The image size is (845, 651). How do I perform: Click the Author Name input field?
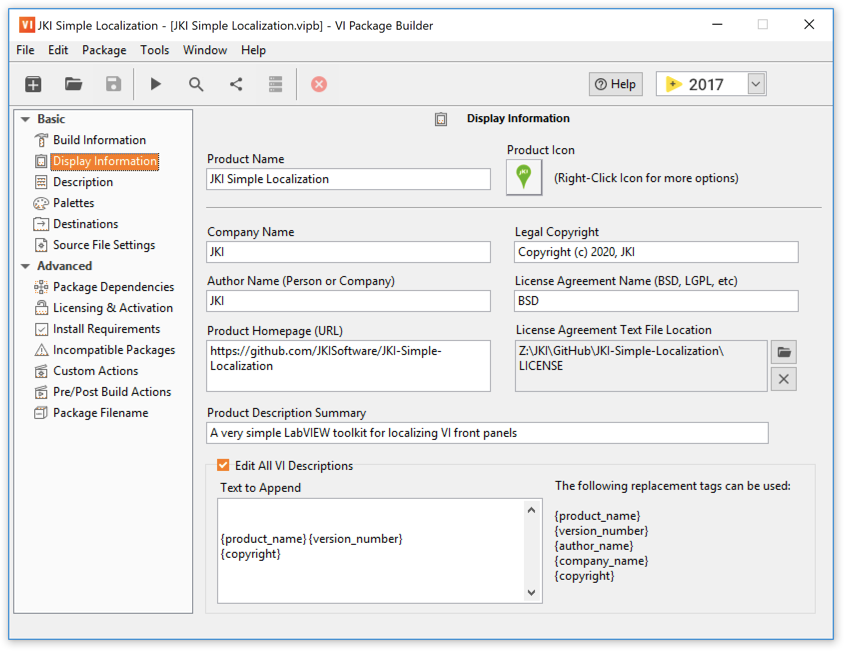click(x=348, y=301)
